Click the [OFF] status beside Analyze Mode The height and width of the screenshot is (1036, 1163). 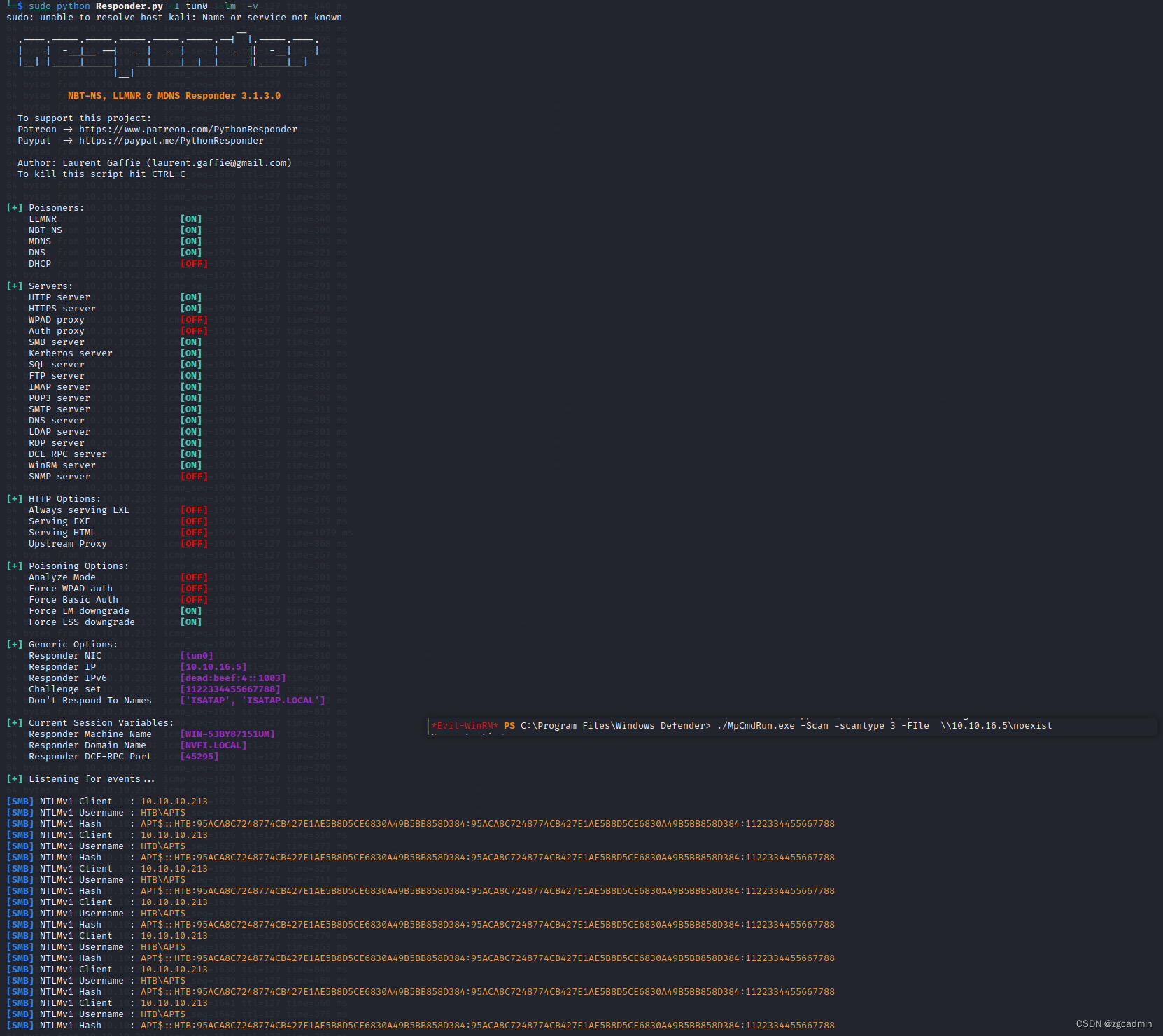pos(194,577)
